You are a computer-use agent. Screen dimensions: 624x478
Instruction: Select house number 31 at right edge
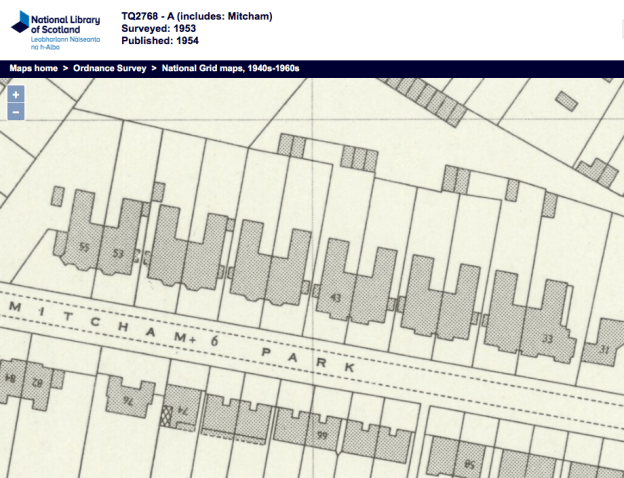tap(604, 349)
